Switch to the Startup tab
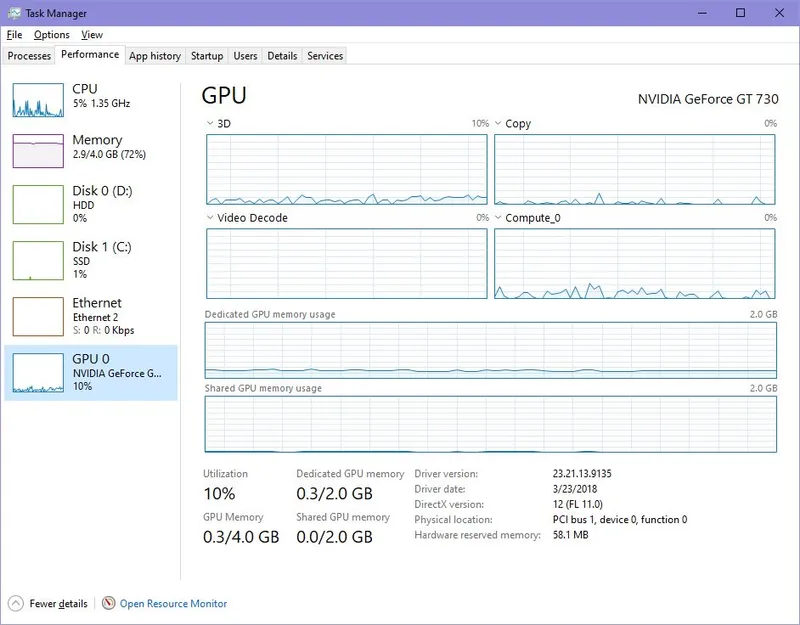 pos(207,56)
